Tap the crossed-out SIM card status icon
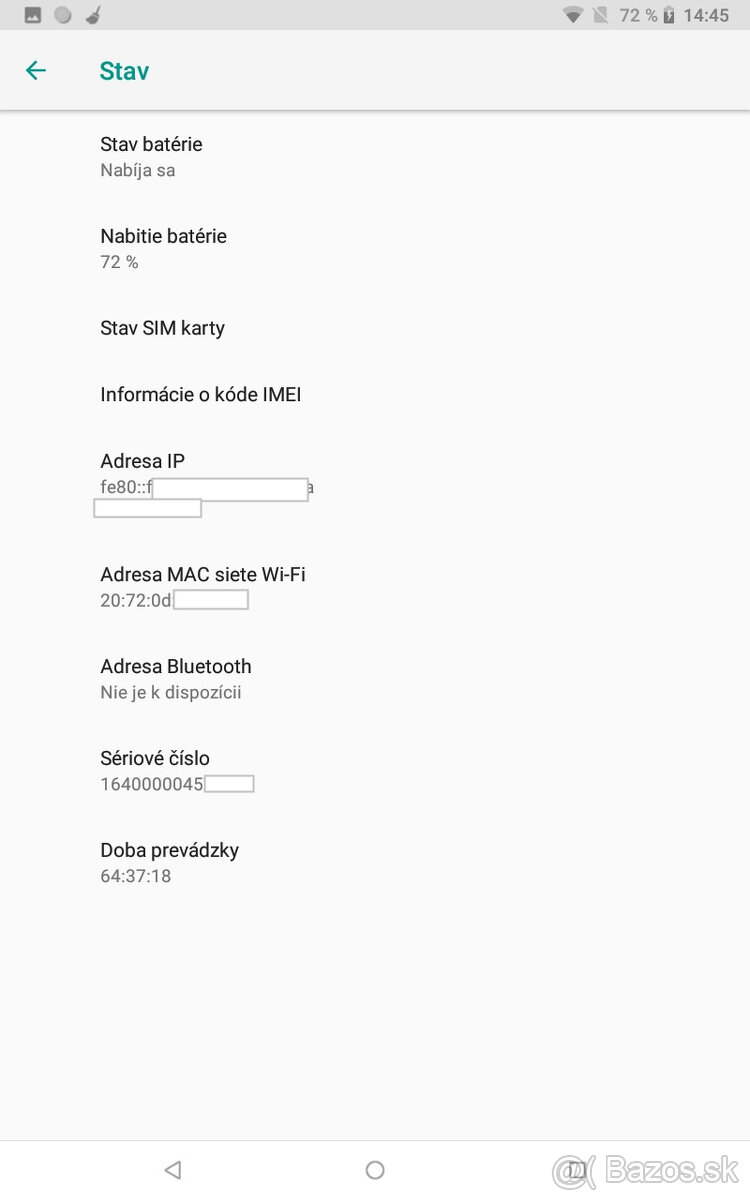This screenshot has width=750, height=1200. (600, 14)
